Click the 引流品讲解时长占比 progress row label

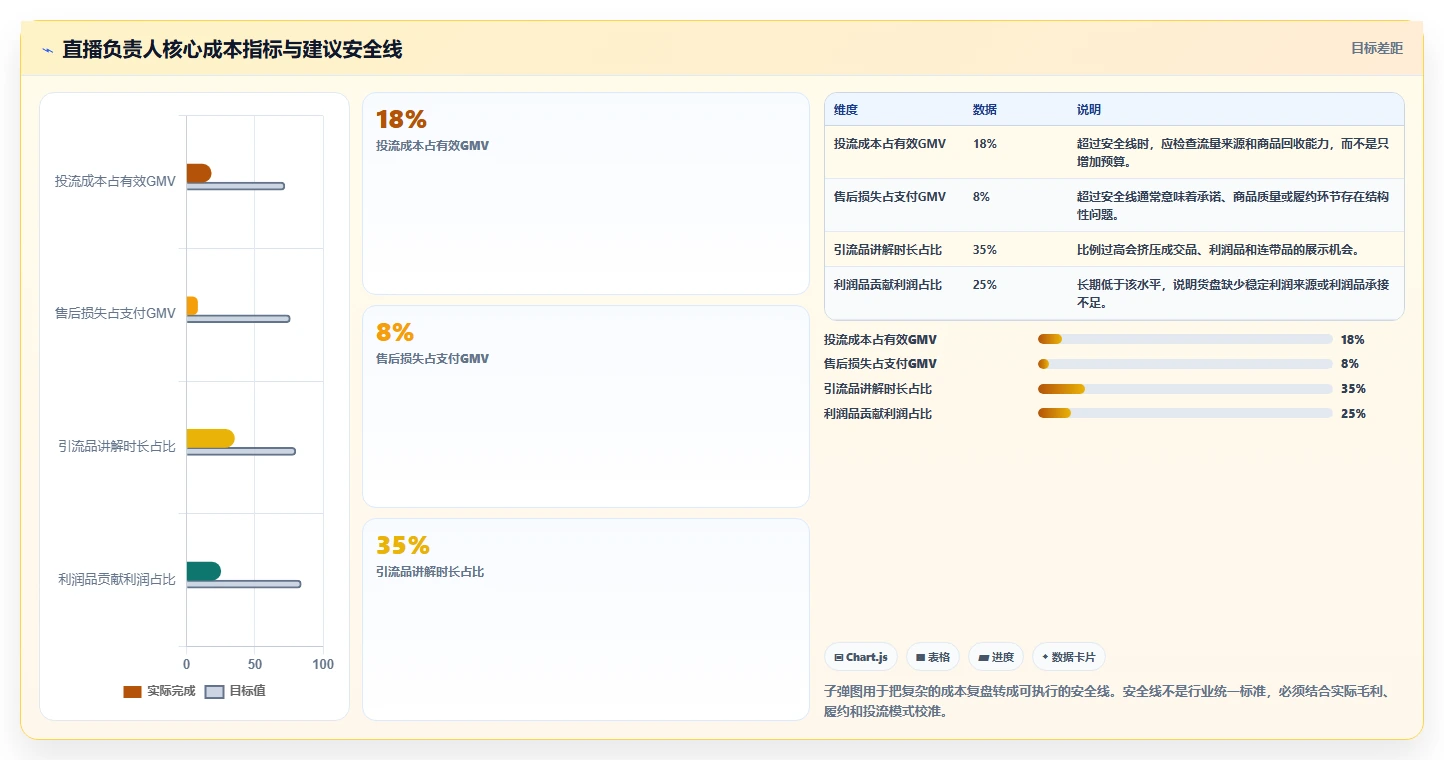click(x=878, y=389)
